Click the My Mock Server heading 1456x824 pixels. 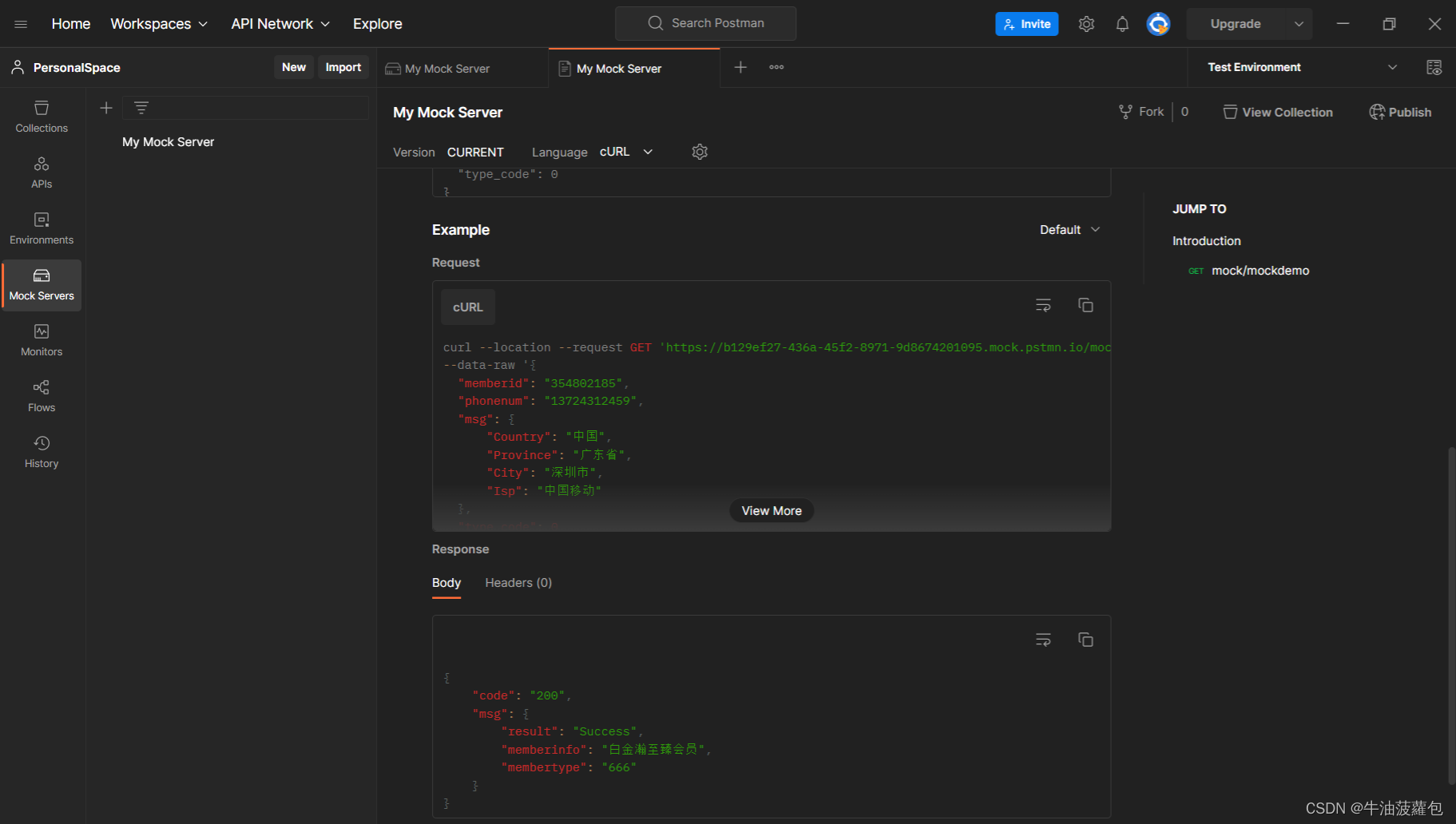pos(448,113)
